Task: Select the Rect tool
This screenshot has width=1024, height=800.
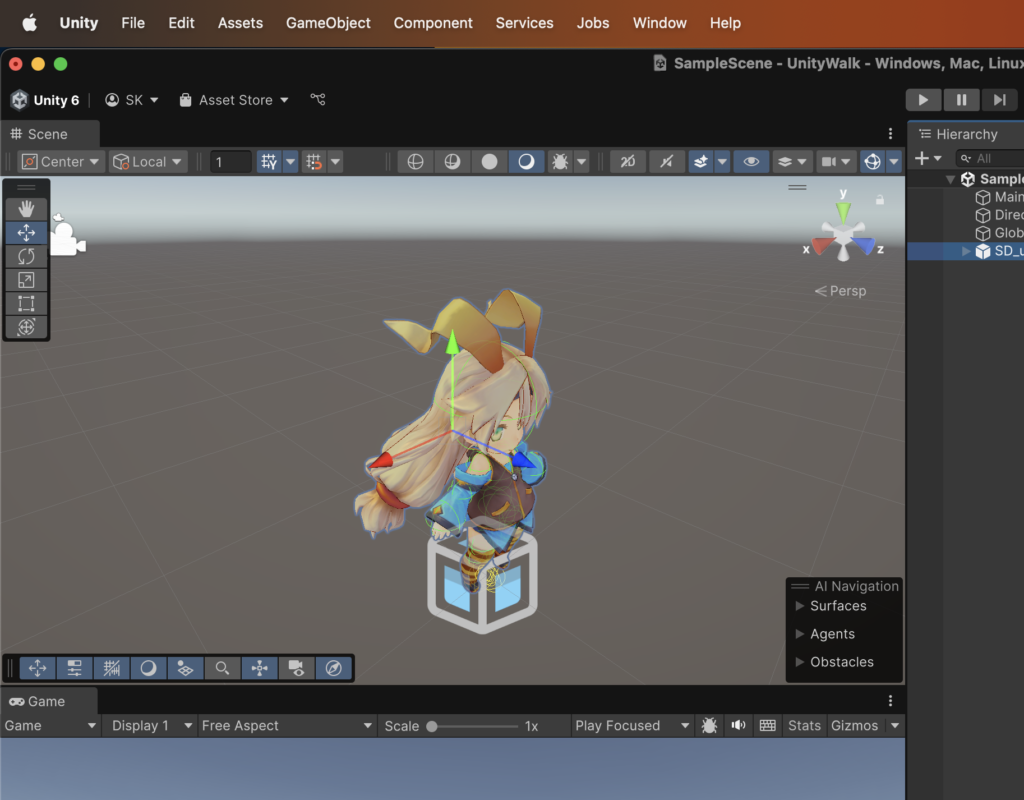Action: click(x=26, y=304)
